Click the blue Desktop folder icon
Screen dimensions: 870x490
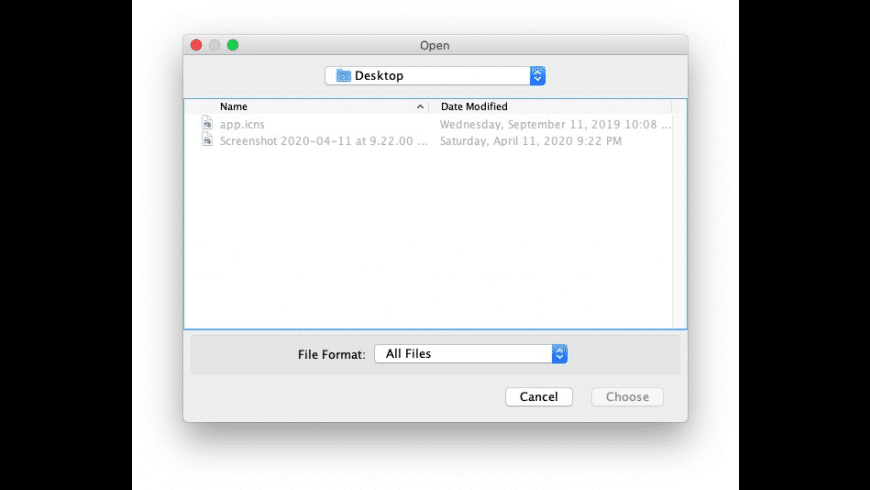coord(343,75)
